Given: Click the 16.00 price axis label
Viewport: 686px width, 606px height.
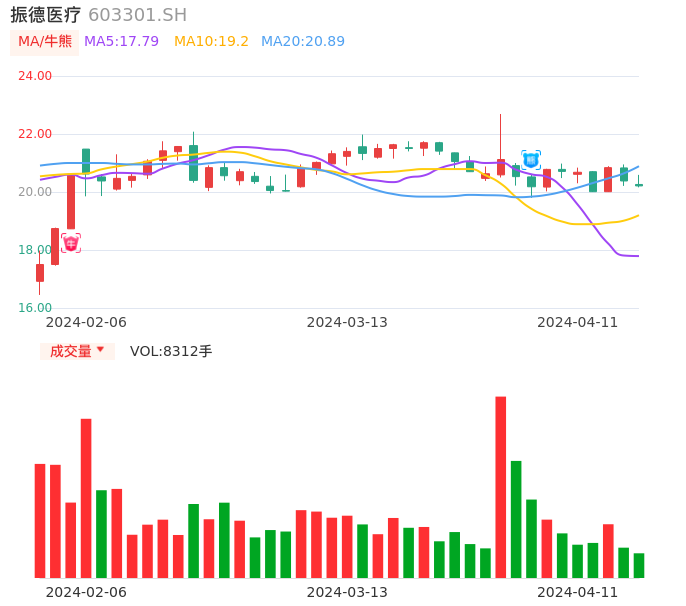Looking at the screenshot, I should pos(35,308).
